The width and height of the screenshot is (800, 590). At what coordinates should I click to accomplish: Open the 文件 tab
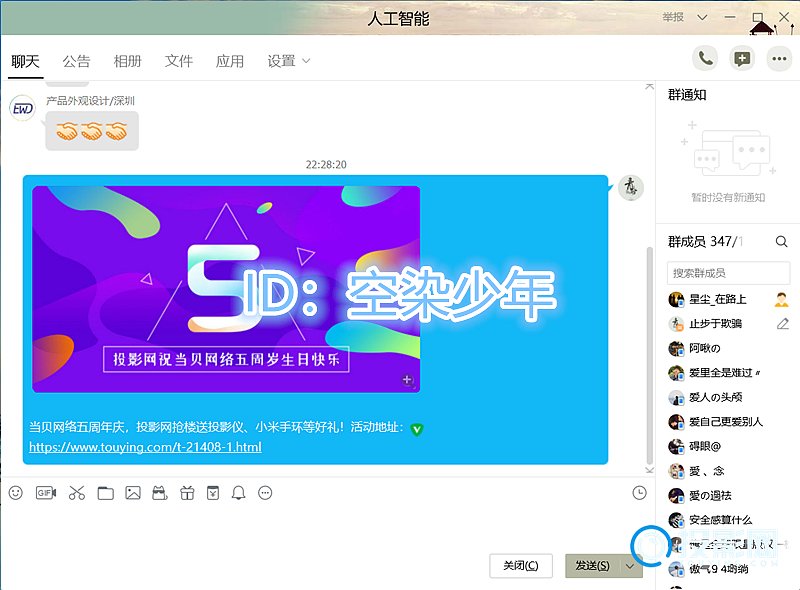179,61
